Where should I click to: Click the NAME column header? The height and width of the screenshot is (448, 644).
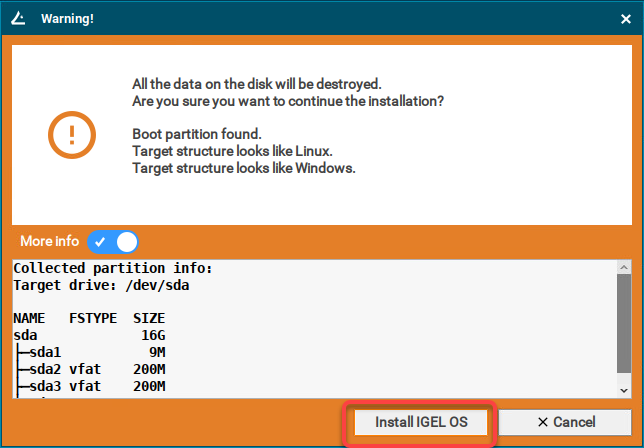(32, 319)
